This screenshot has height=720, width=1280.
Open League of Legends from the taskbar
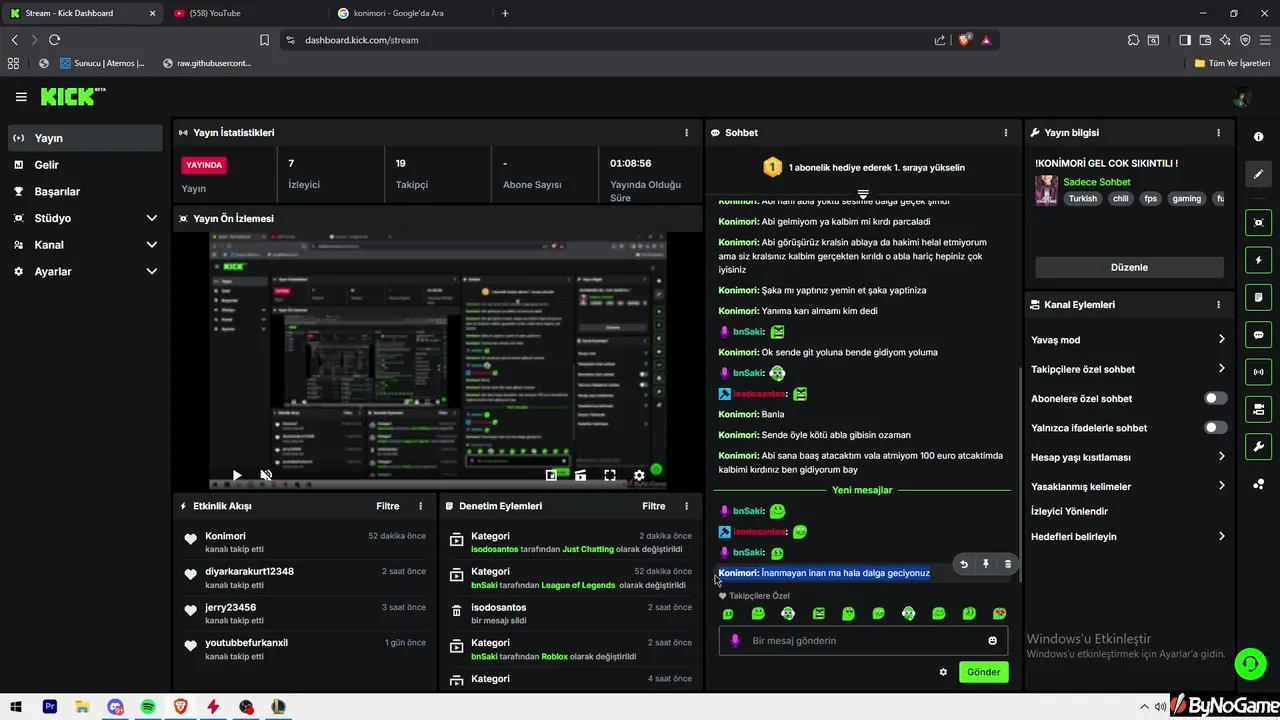tap(279, 707)
